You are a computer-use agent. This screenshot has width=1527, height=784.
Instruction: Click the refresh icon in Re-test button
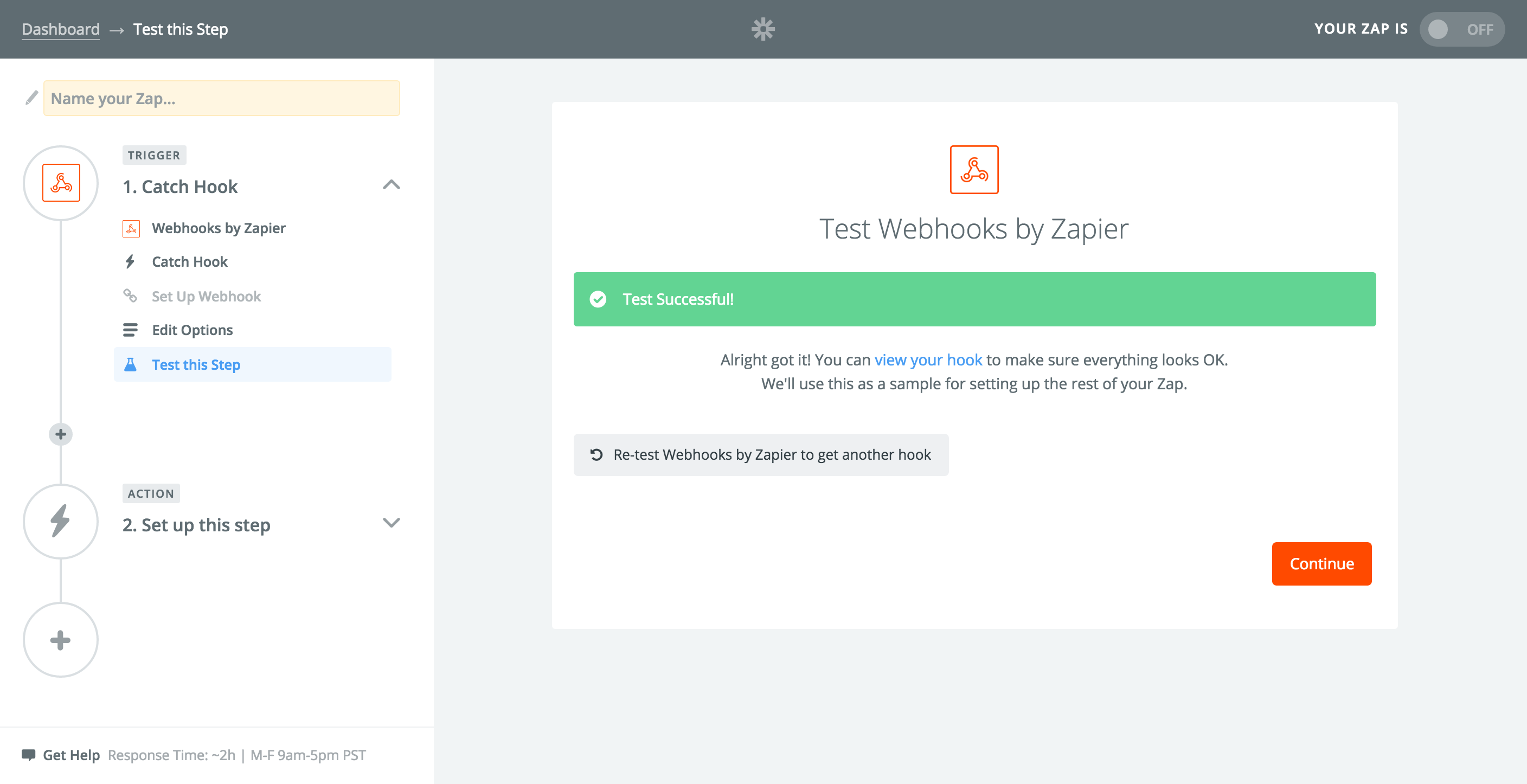[596, 454]
